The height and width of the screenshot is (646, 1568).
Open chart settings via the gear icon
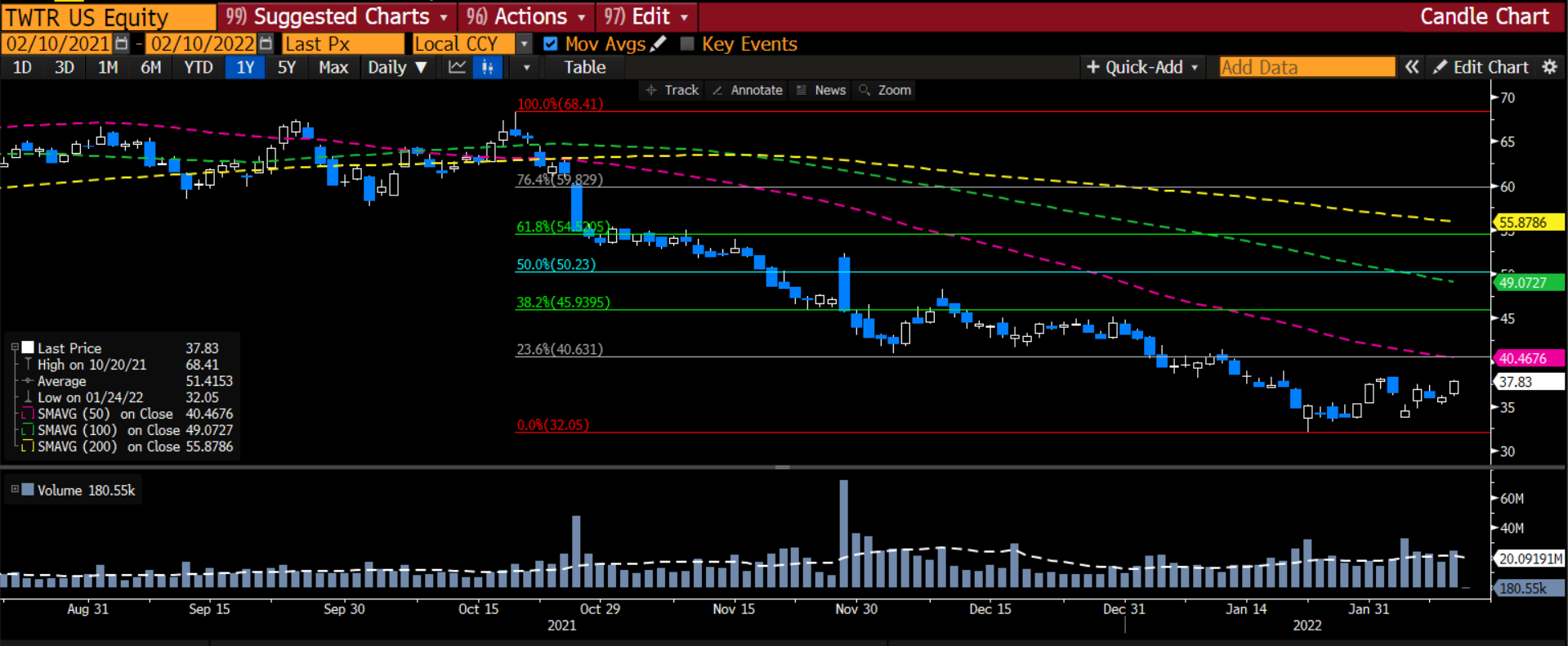coord(1549,67)
